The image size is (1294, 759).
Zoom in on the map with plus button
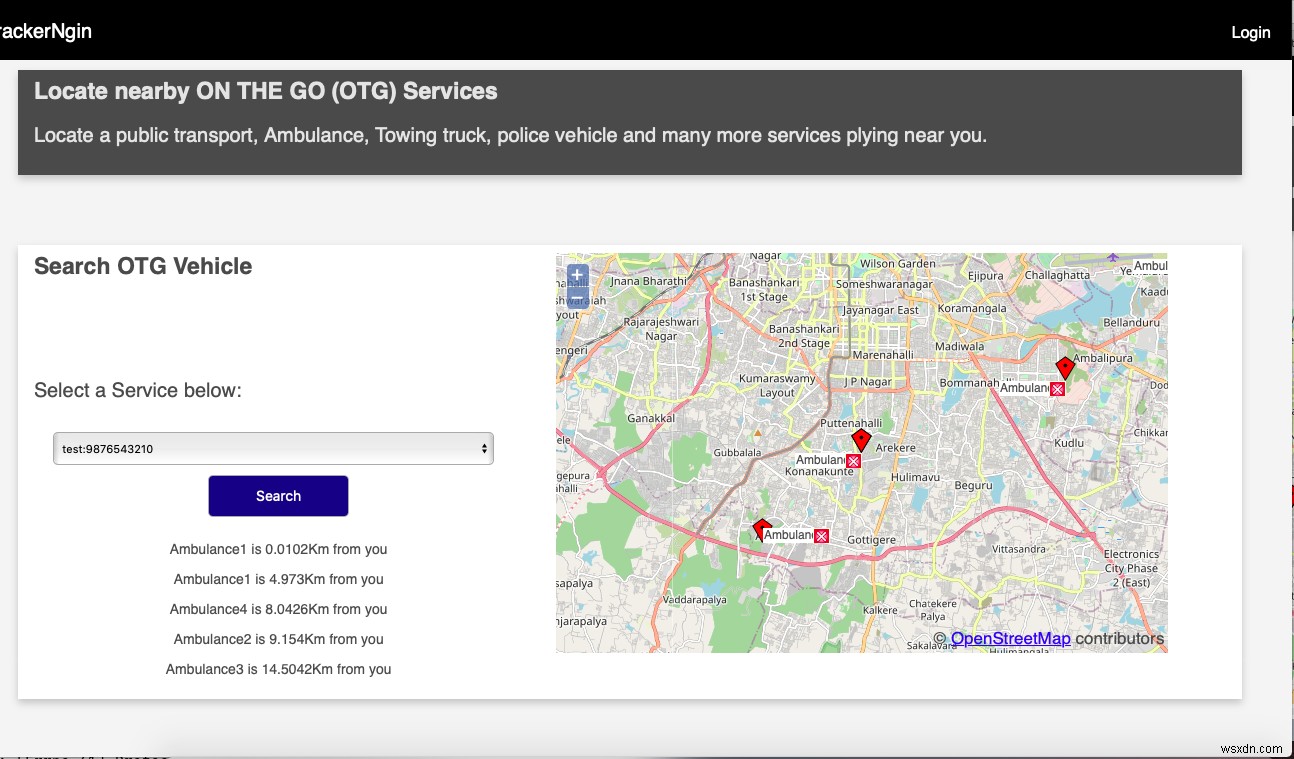tap(577, 275)
